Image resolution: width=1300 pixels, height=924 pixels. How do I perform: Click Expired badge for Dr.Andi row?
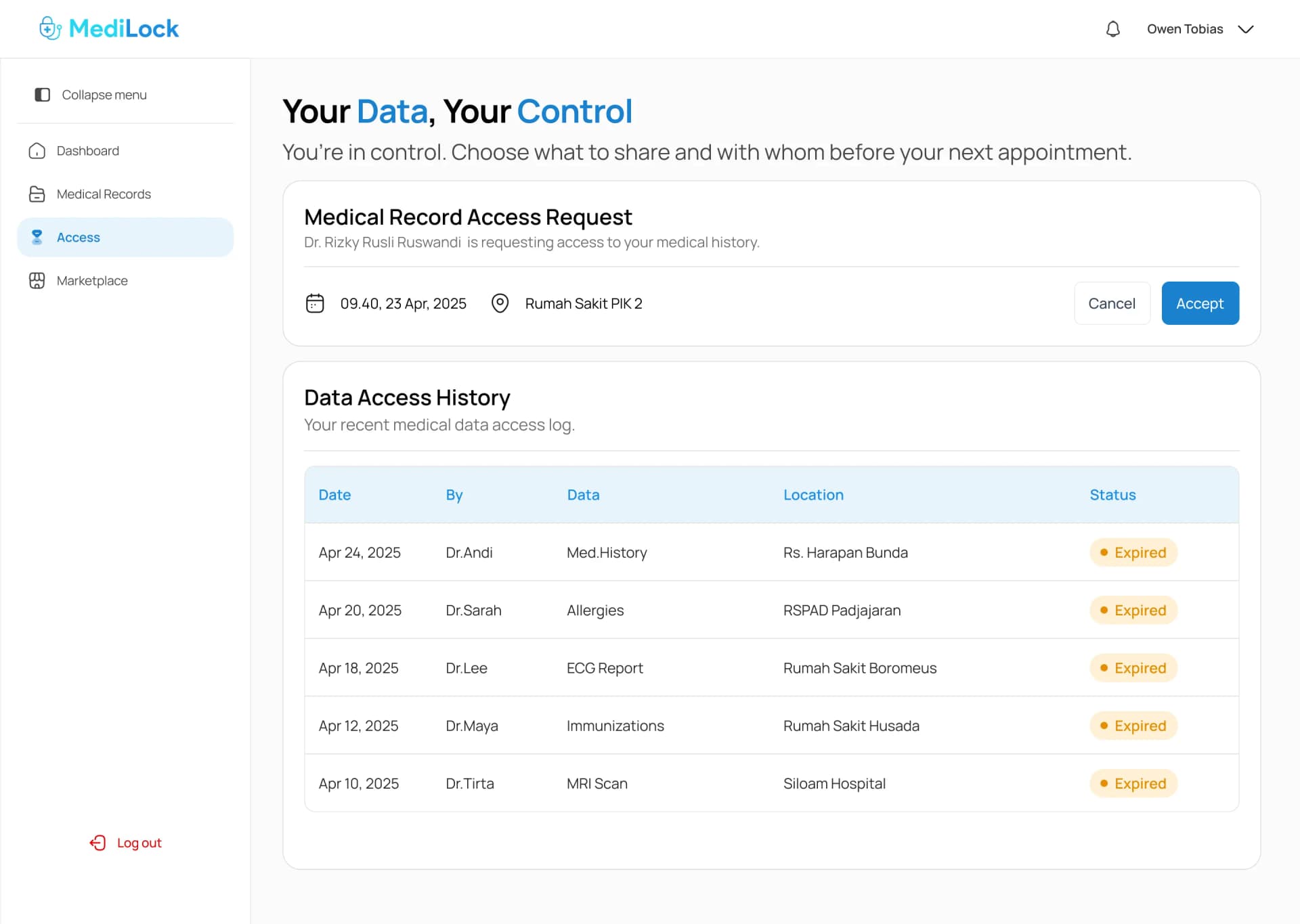(x=1133, y=552)
